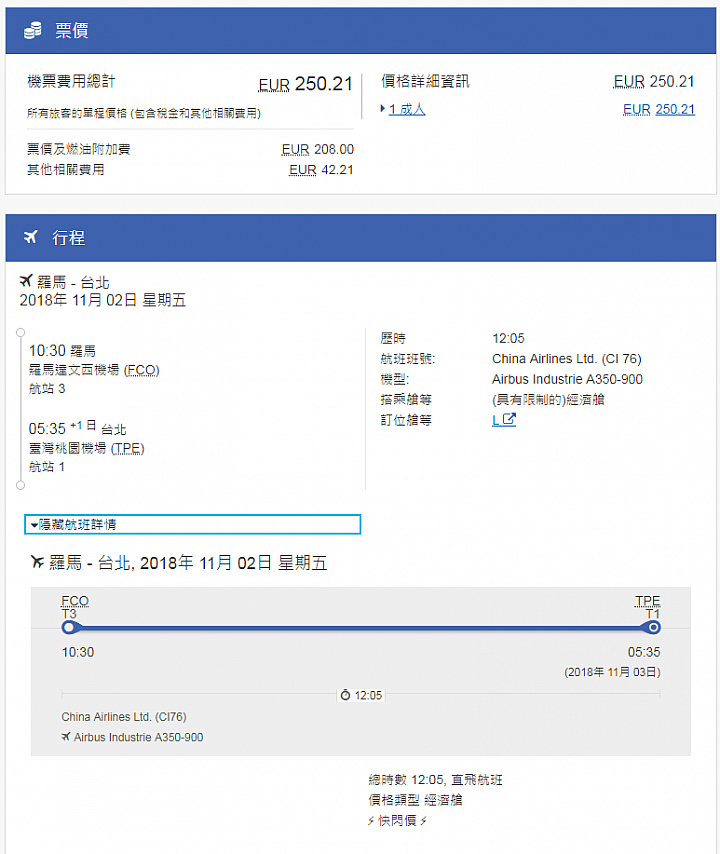
Task: Click 總時數 12:05, 直飛航班 summary text
Action: click(435, 780)
